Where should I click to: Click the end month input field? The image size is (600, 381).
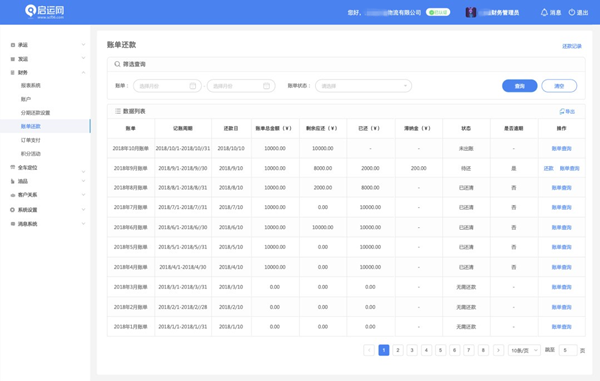(241, 86)
